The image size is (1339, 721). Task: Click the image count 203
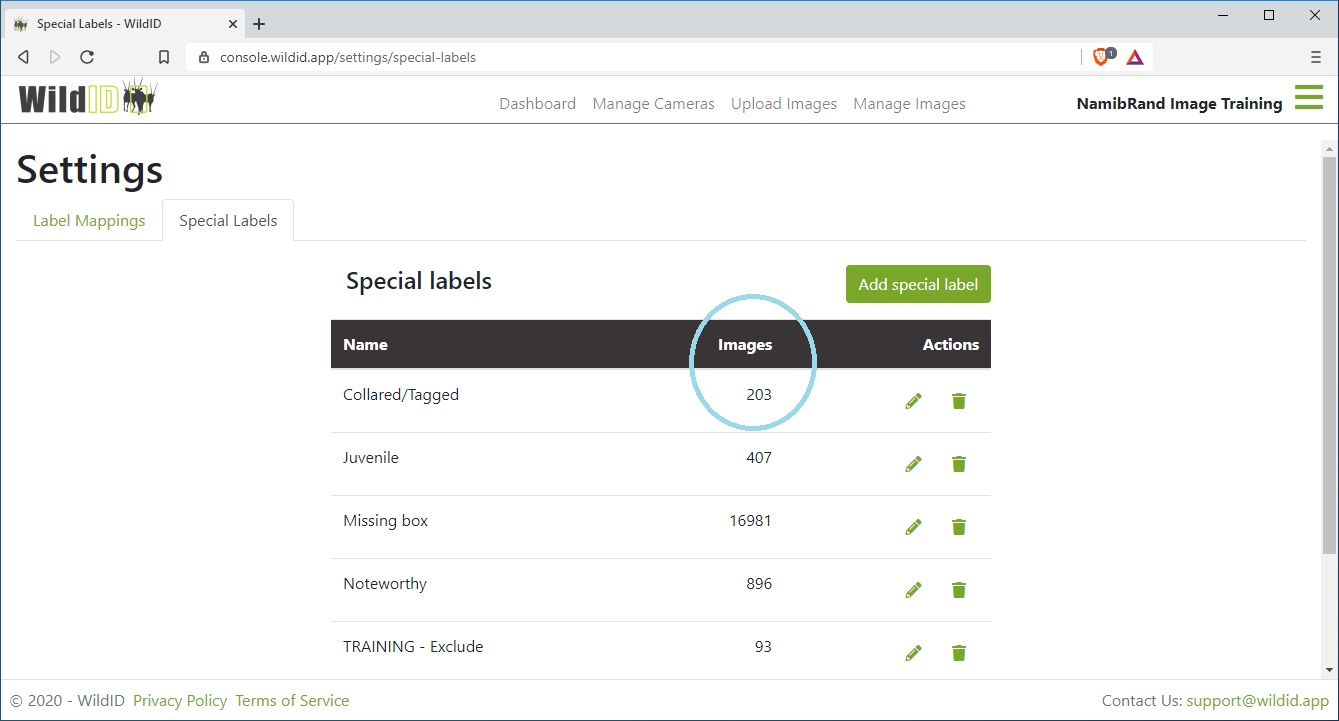(759, 395)
